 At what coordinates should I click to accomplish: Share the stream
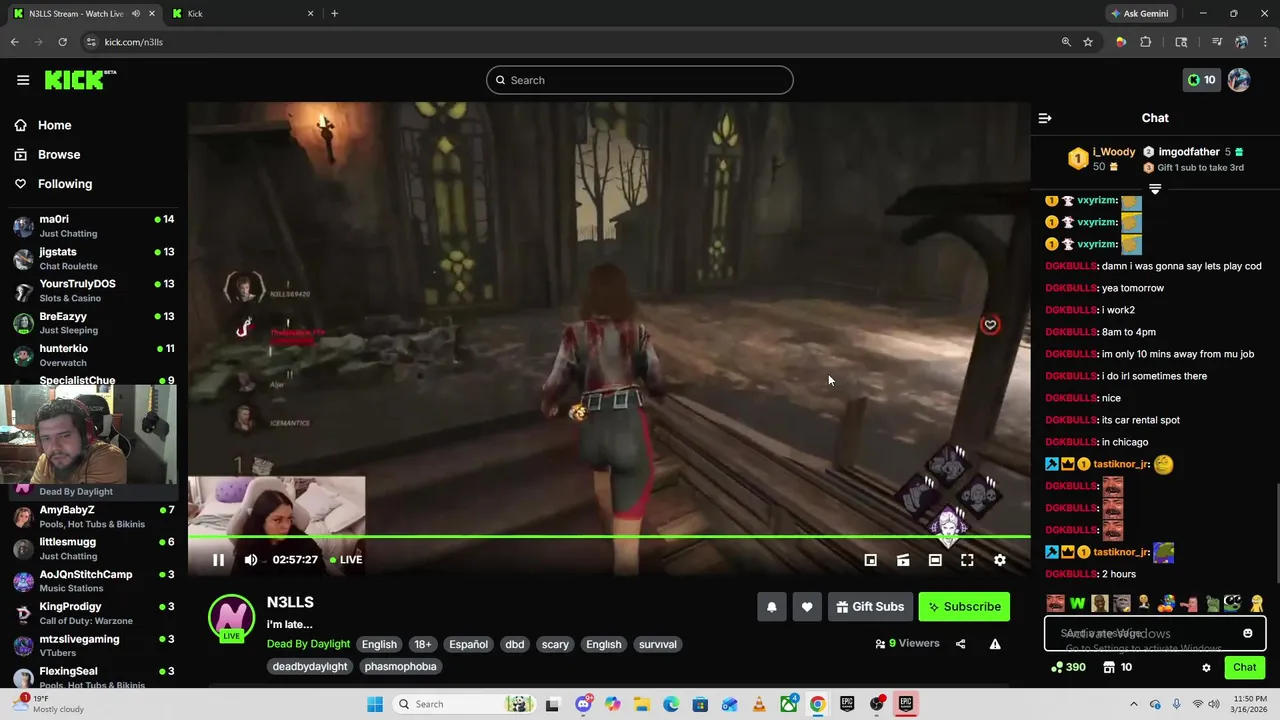click(x=961, y=644)
